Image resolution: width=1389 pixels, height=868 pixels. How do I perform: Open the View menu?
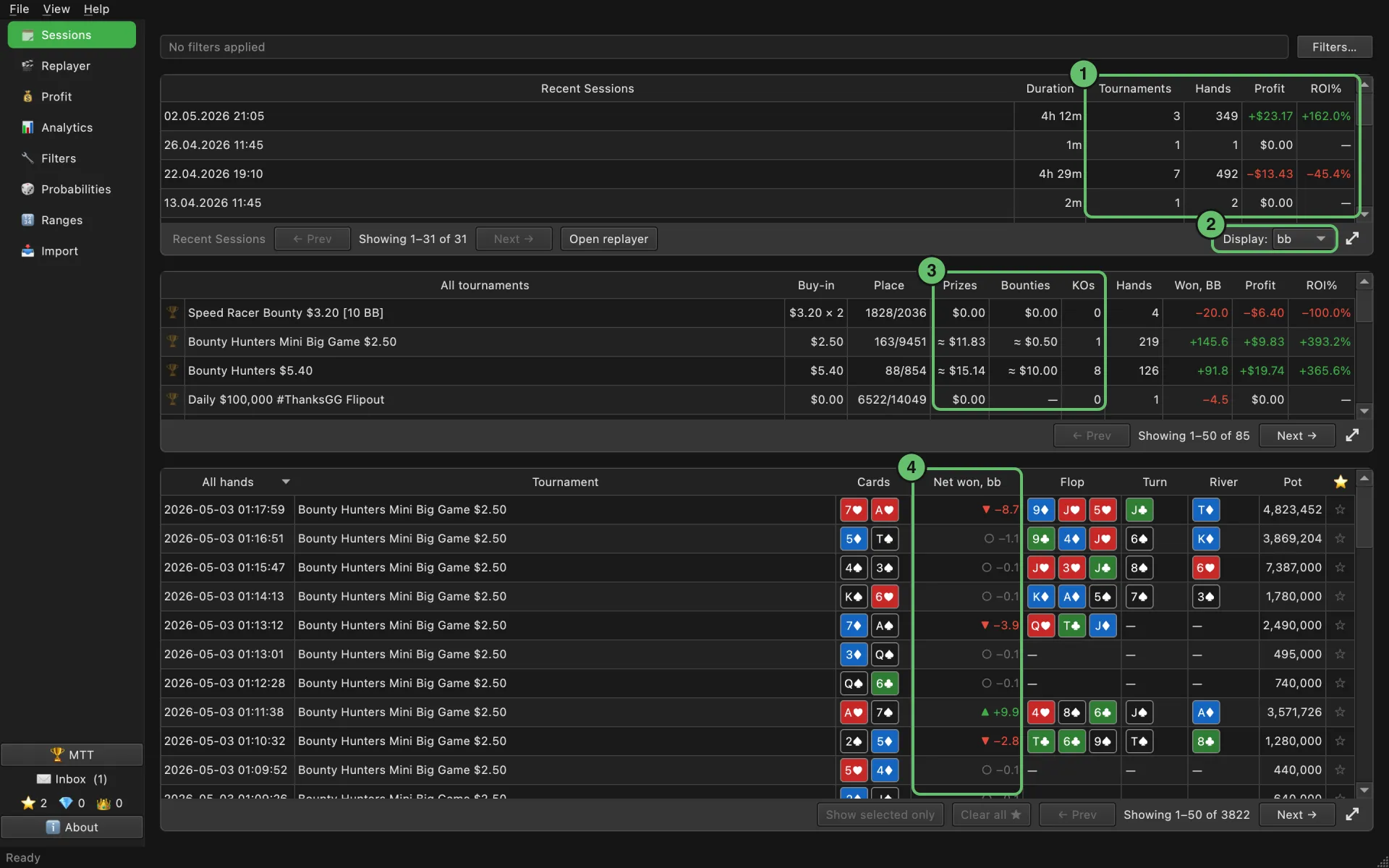coord(56,9)
